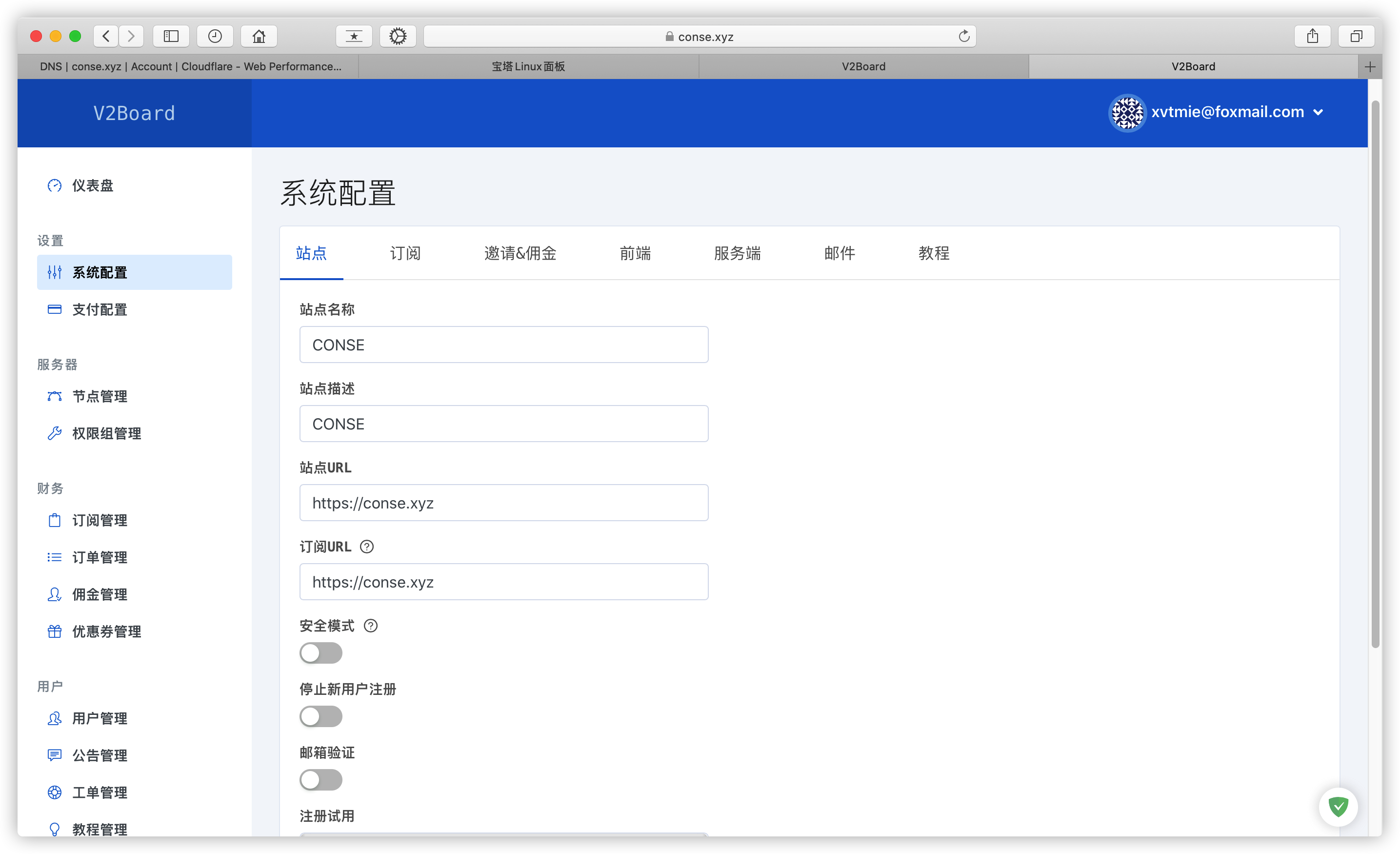The height and width of the screenshot is (854, 1400).
Task: Click the 站点名称 input field
Action: pyautogui.click(x=503, y=345)
